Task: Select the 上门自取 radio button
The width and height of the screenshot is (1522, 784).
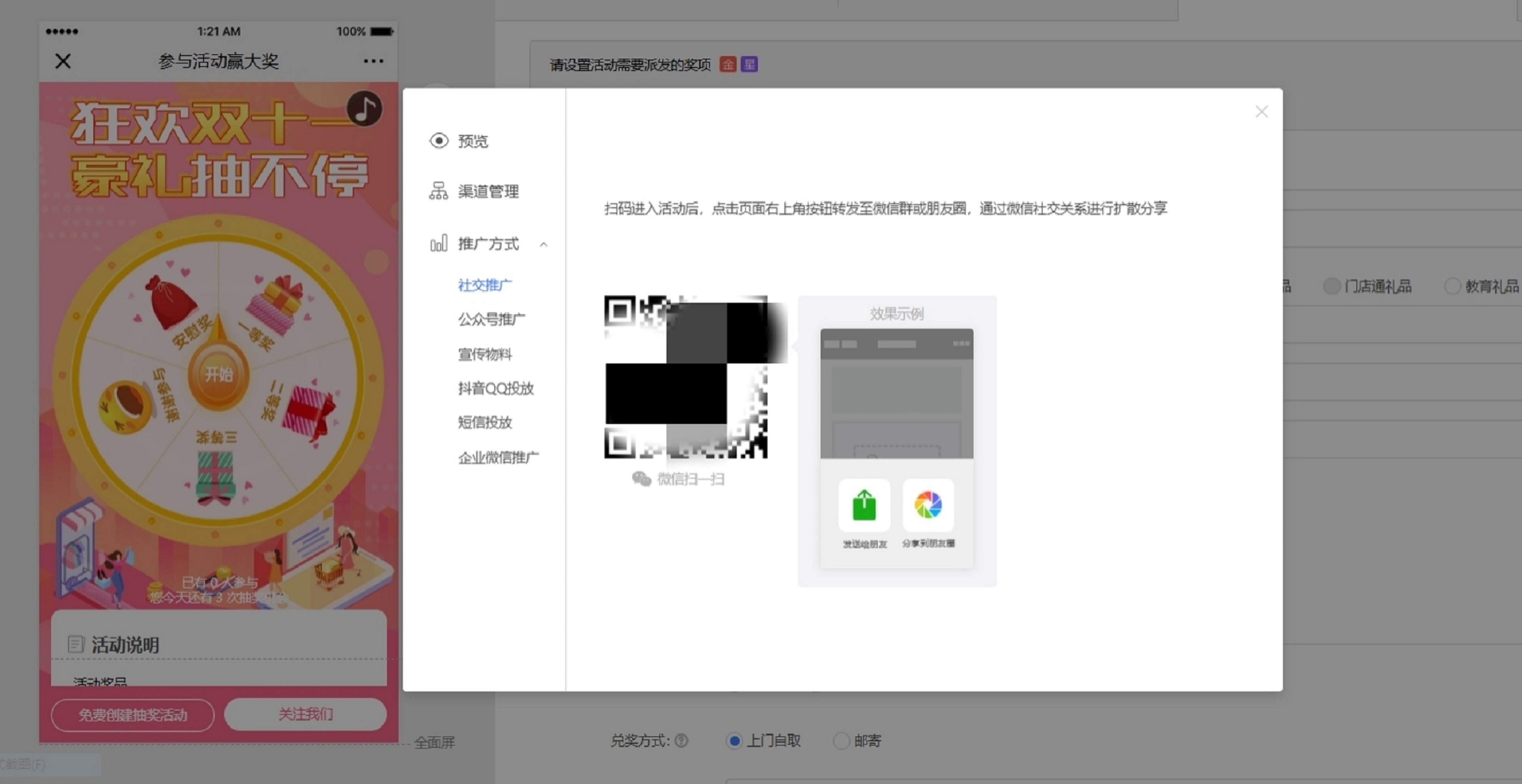Action: 734,740
